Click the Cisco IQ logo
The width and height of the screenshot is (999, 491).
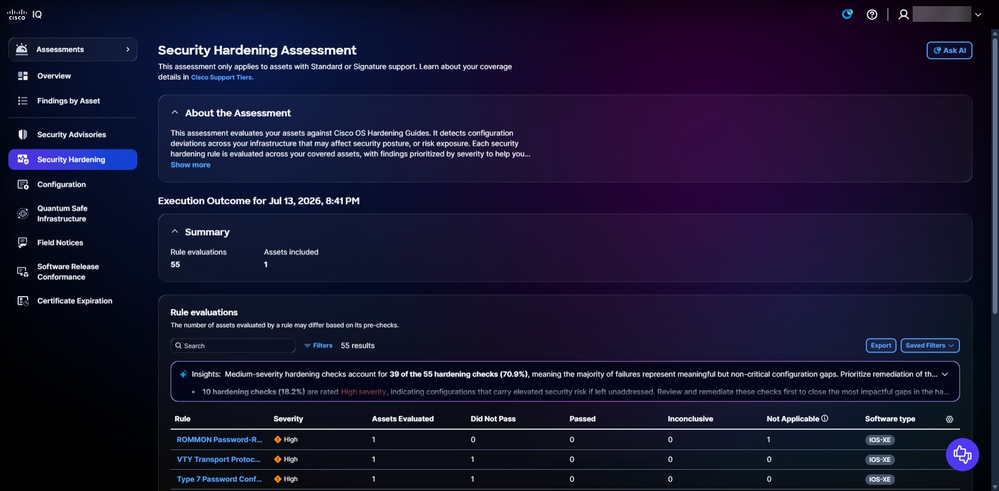[24, 14]
